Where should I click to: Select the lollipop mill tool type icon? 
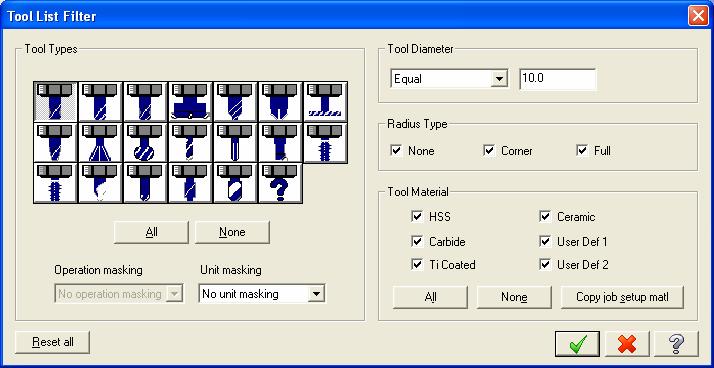[145, 143]
